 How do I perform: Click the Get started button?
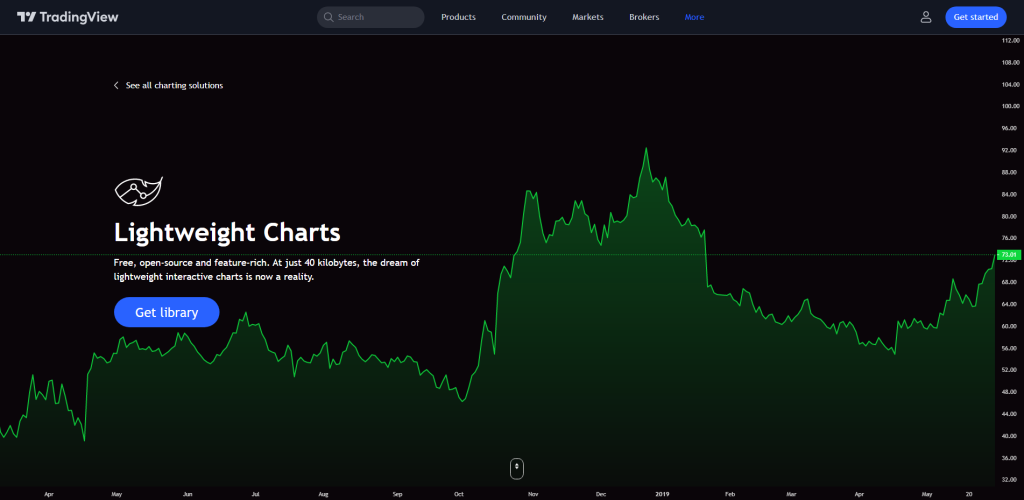point(976,17)
